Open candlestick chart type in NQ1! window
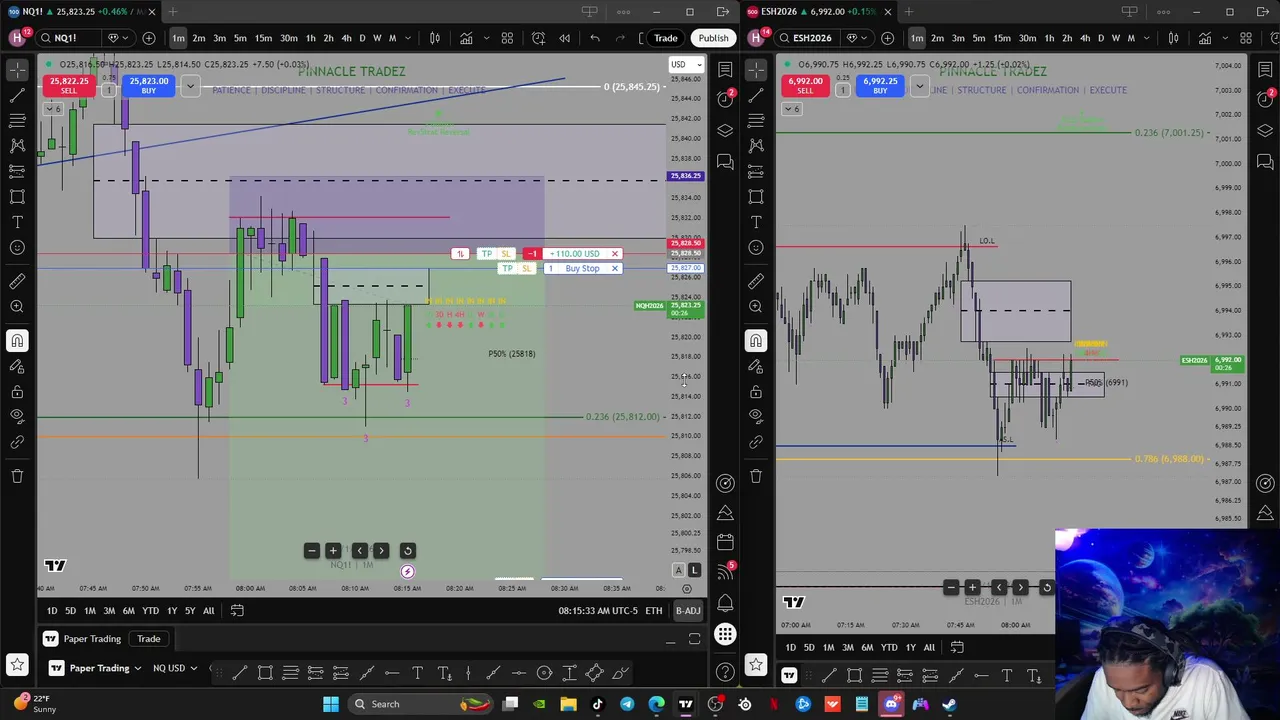The height and width of the screenshot is (720, 1280). tap(435, 38)
